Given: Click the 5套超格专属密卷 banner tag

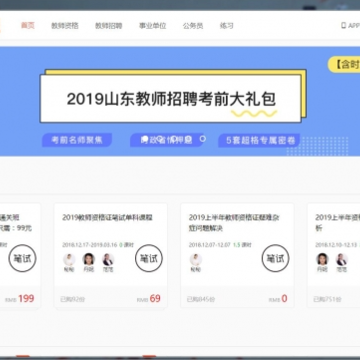Looking at the screenshot, I should pyautogui.click(x=259, y=140).
